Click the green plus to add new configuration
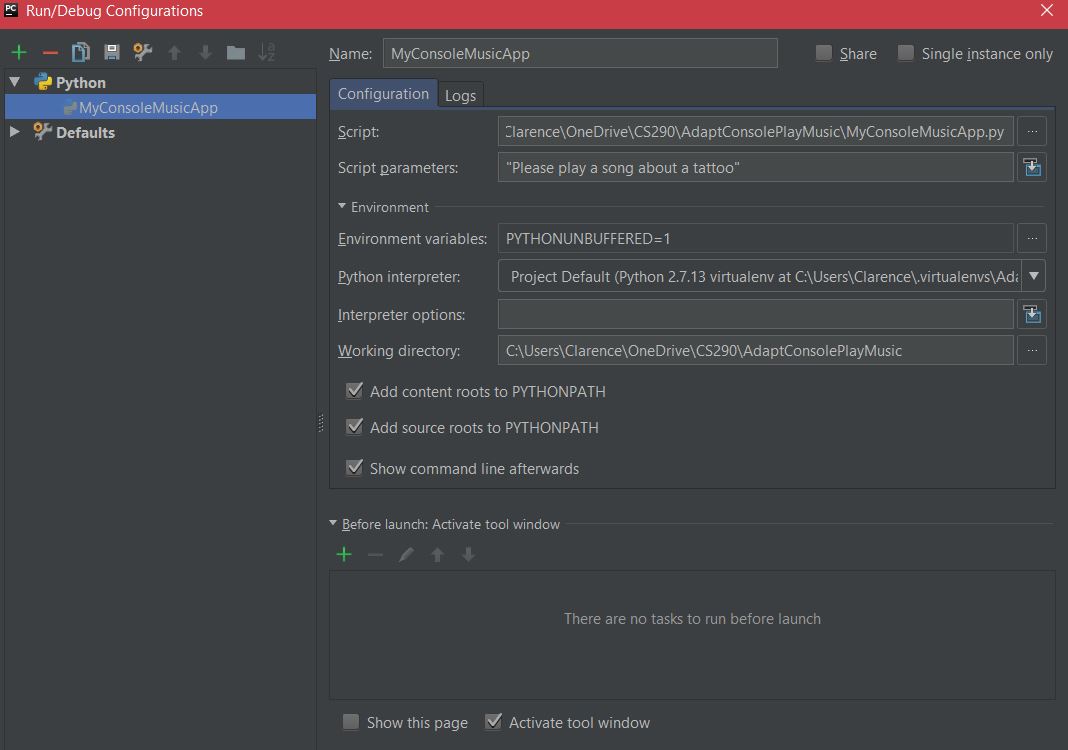This screenshot has height=750, width=1068. (x=19, y=53)
